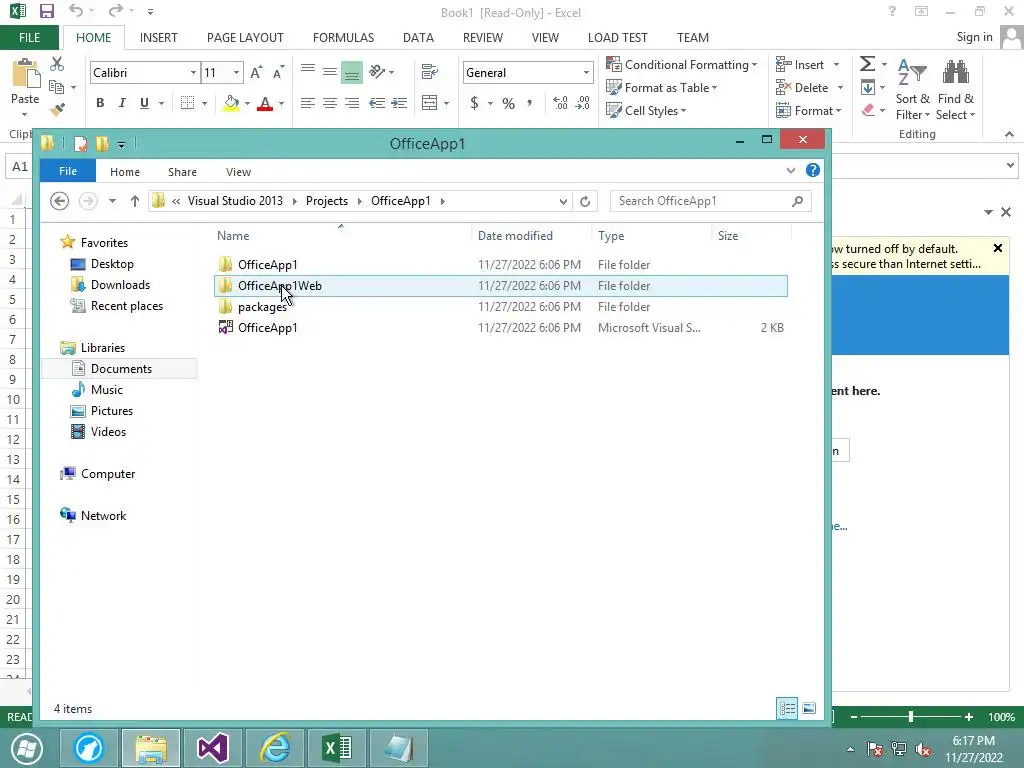Select the OfficeApp1 Visual Studio solution file
Viewport: 1024px width, 768px height.
(x=500, y=327)
